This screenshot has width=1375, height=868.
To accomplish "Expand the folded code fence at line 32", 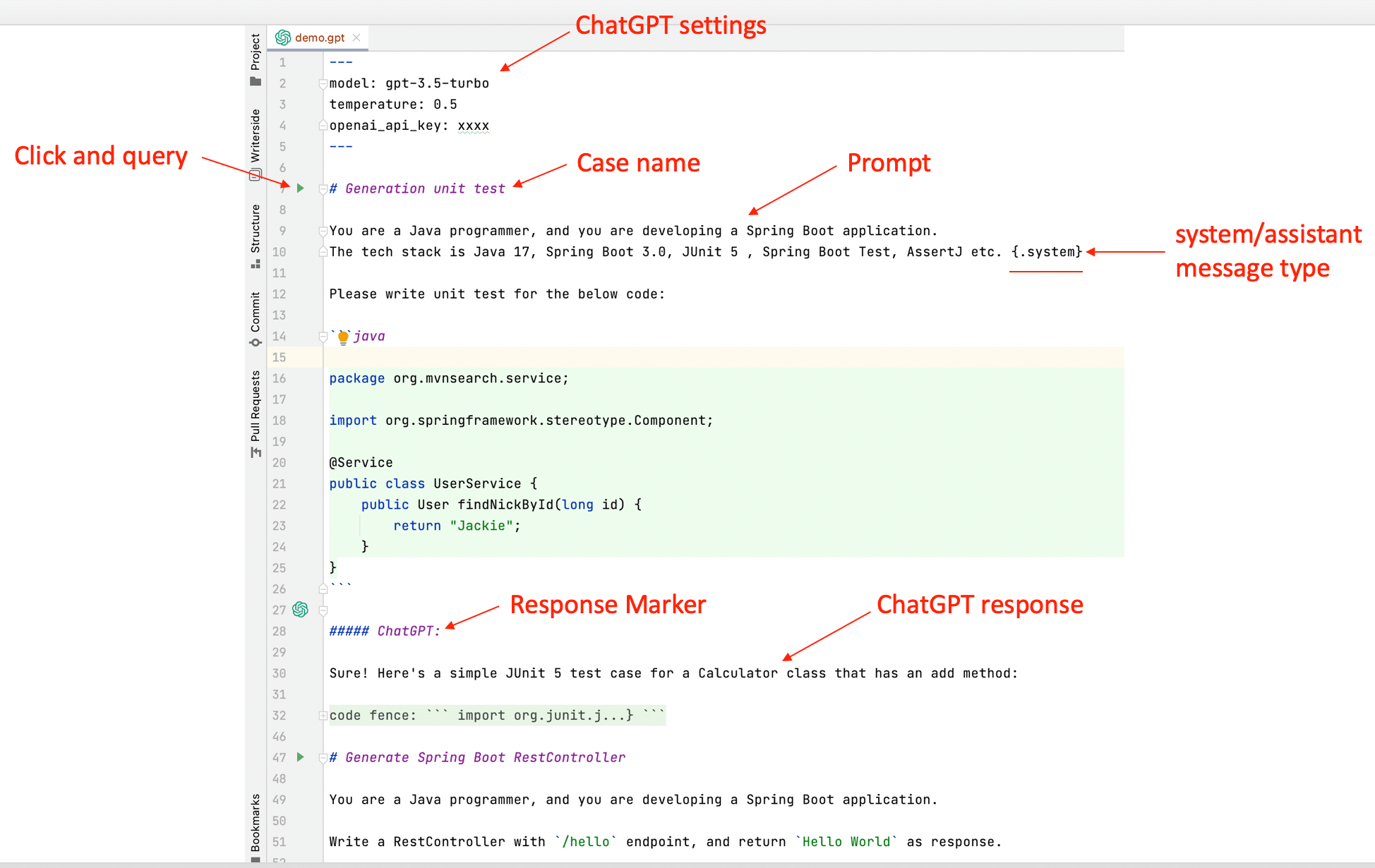I will (x=322, y=715).
